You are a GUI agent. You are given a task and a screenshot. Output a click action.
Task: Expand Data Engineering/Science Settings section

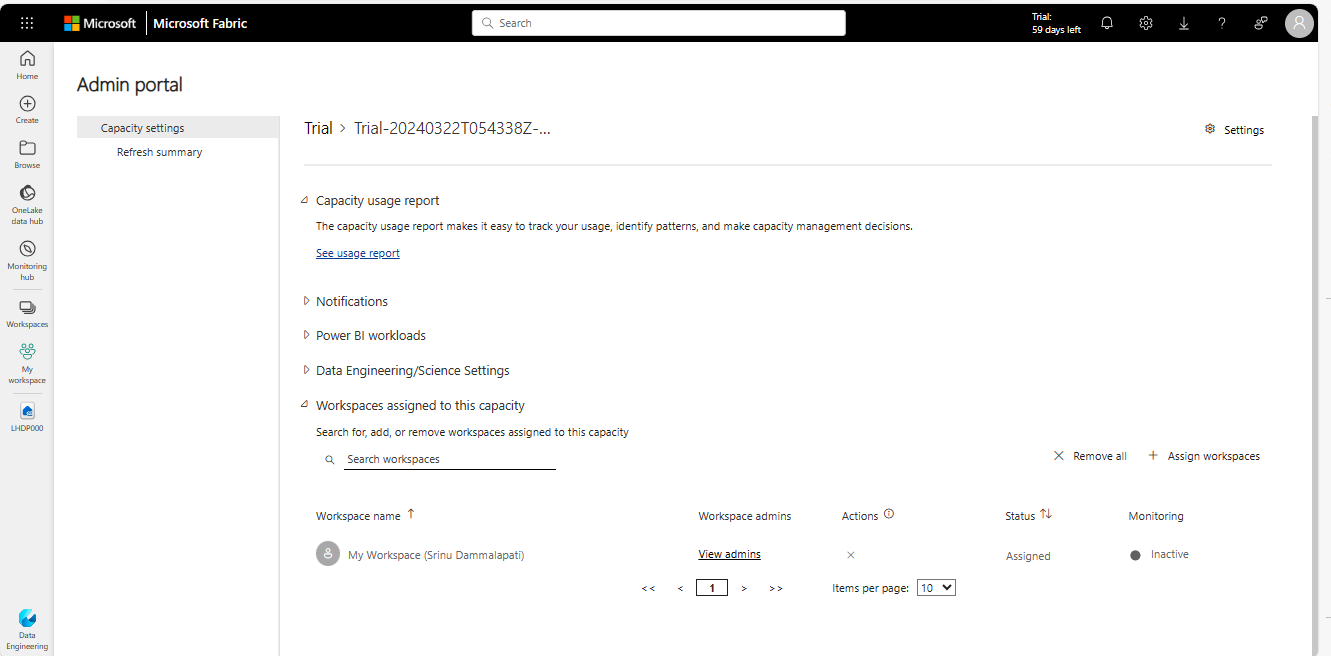[306, 370]
